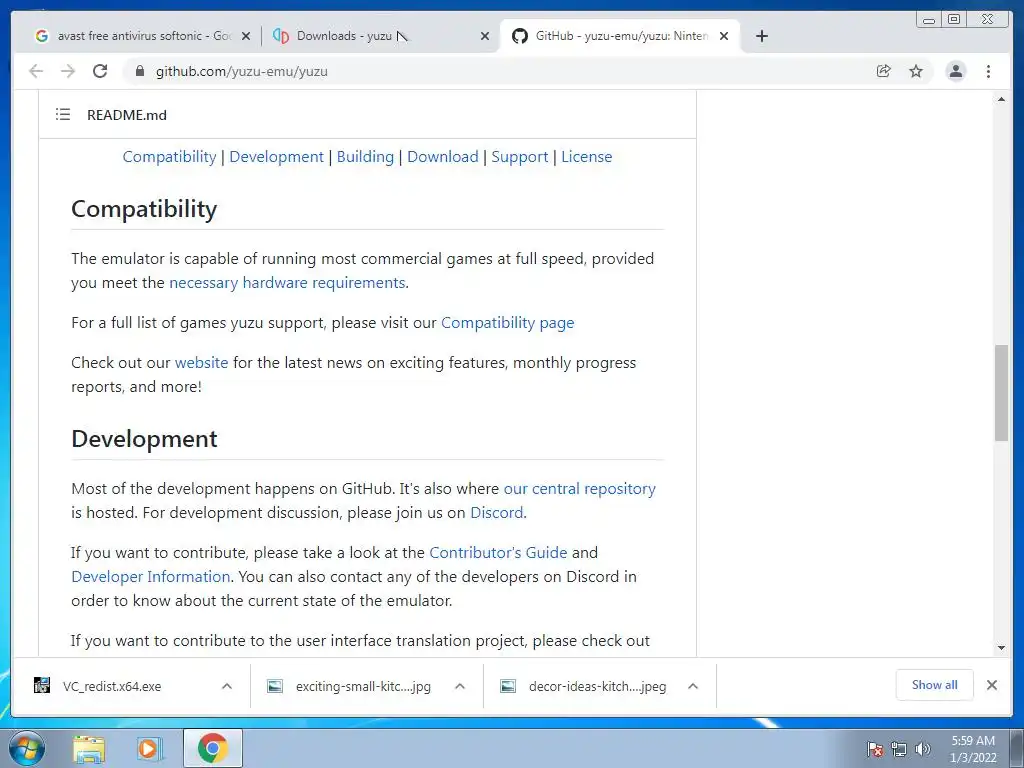Jump to Compatibility section link

coord(169,157)
